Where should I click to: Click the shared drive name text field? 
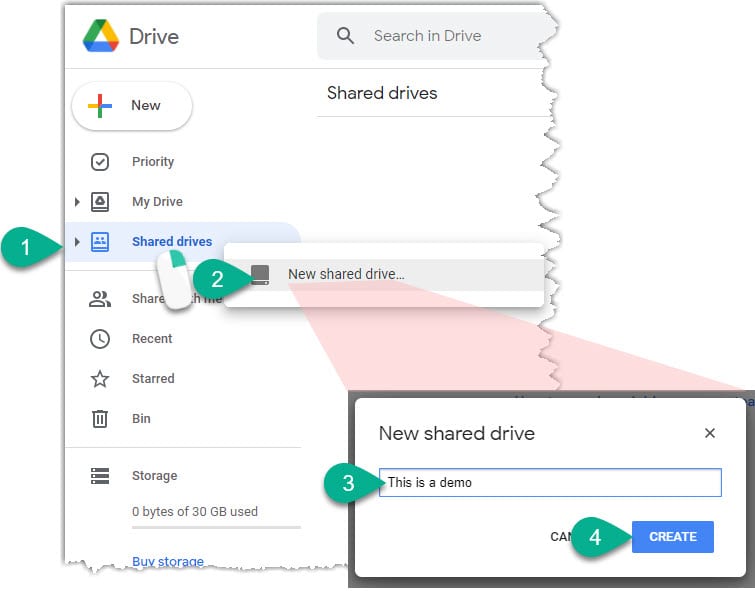pyautogui.click(x=550, y=482)
